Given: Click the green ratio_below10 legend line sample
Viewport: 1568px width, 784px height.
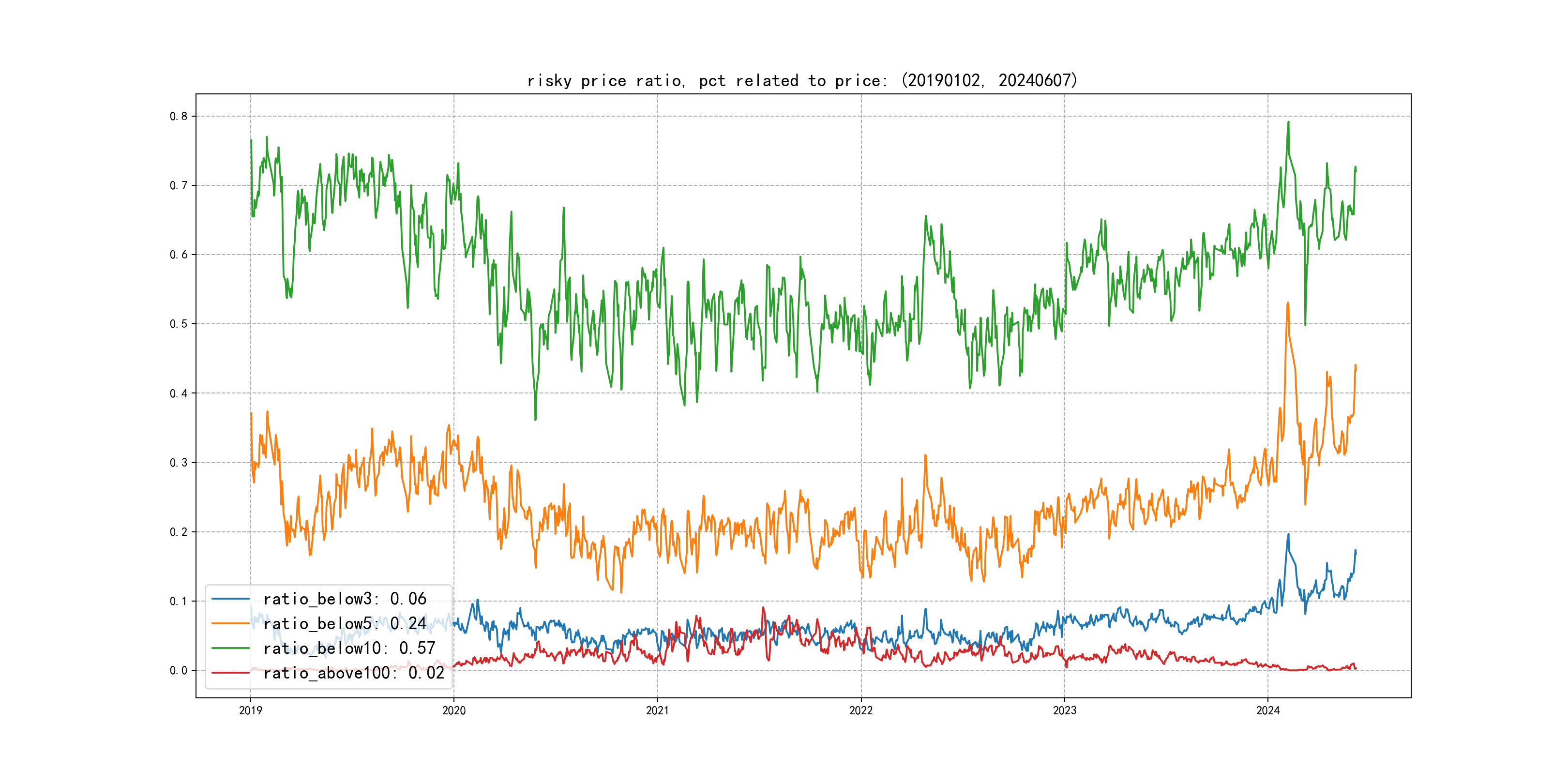Looking at the screenshot, I should pos(230,648).
